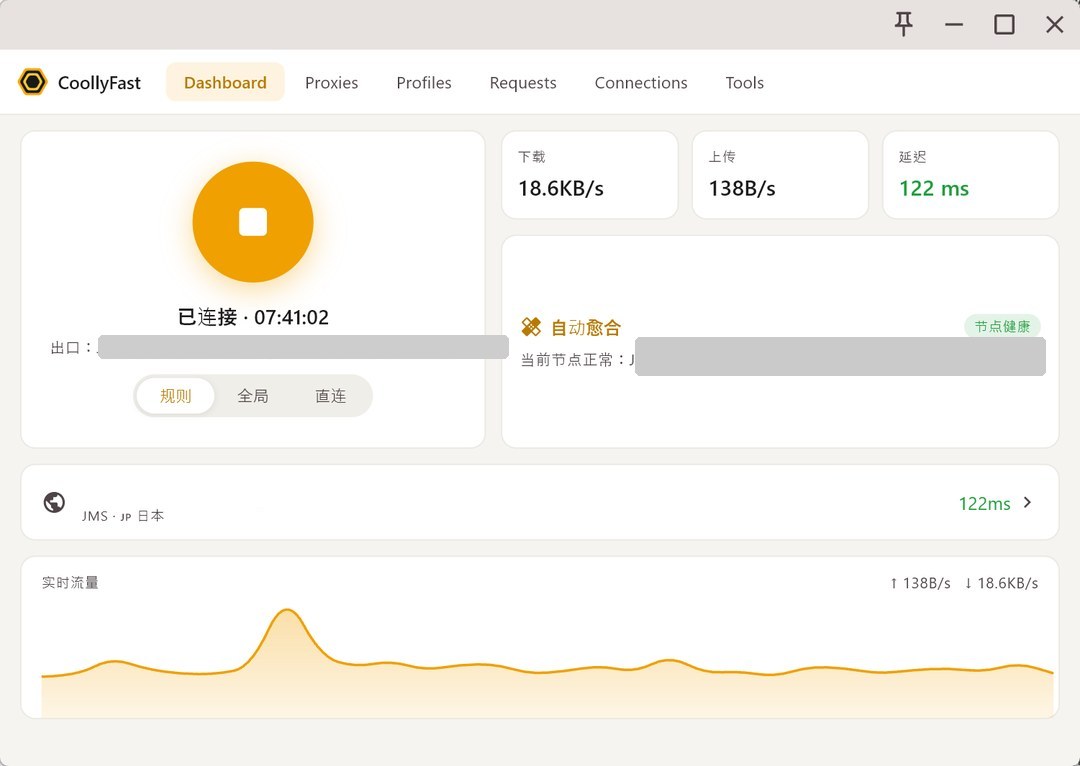Click the 延迟 122 ms card
The height and width of the screenshot is (766, 1080).
pyautogui.click(x=970, y=175)
